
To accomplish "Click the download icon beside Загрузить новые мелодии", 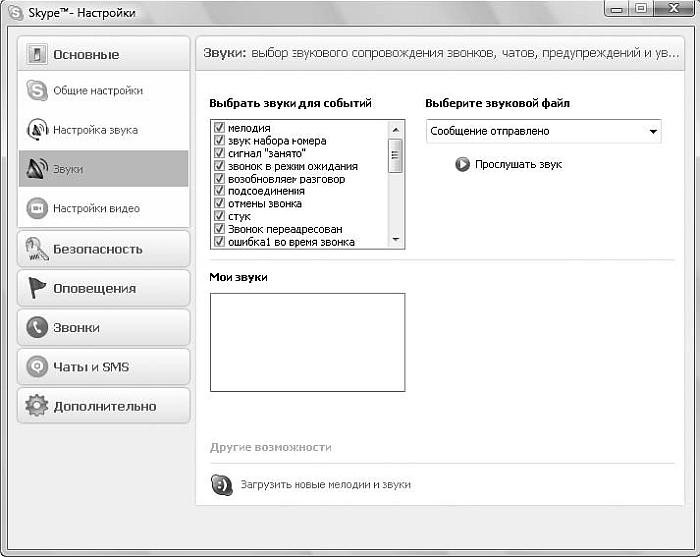I will (x=222, y=485).
